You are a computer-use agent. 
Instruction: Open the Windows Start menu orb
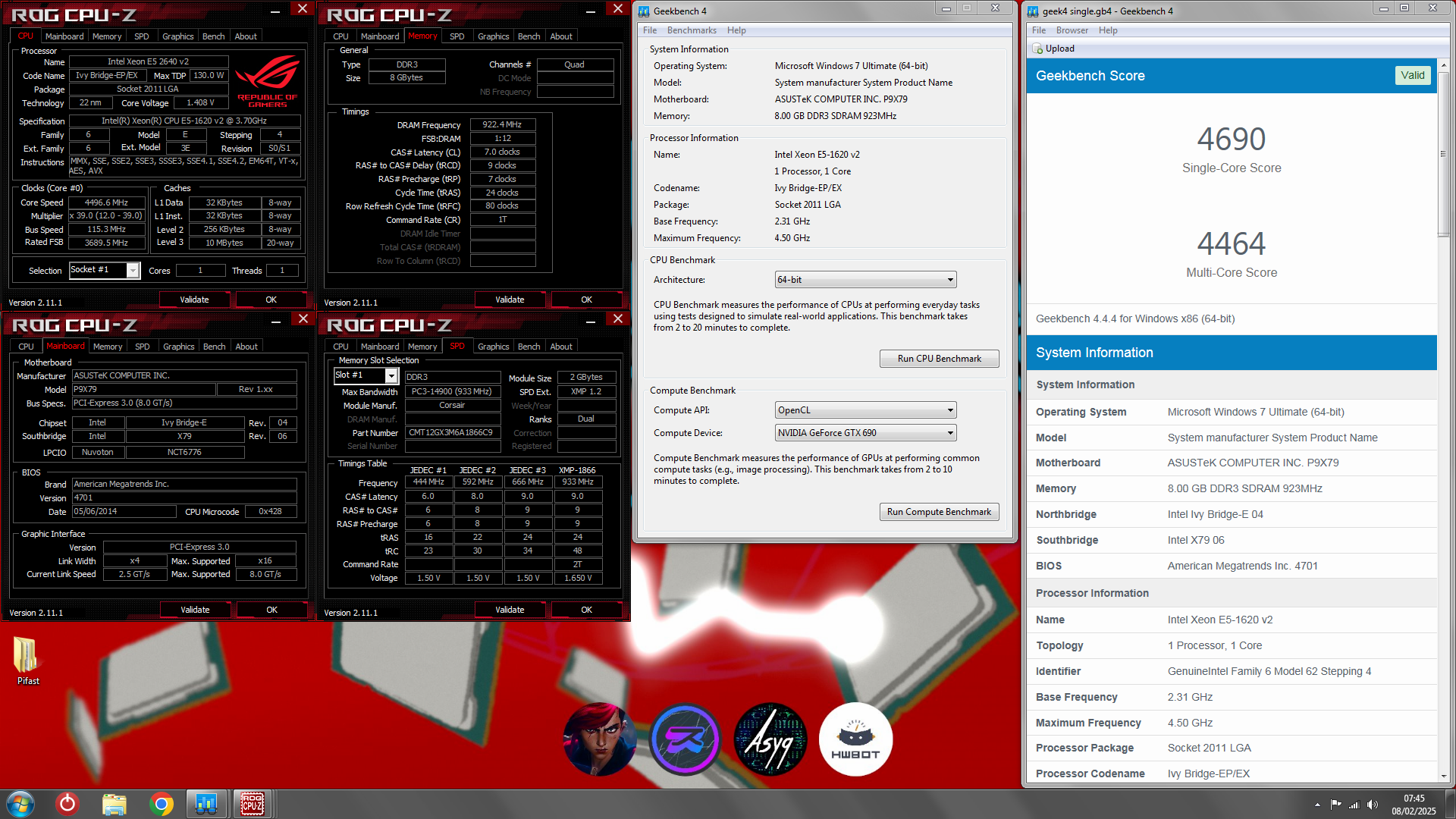[20, 804]
